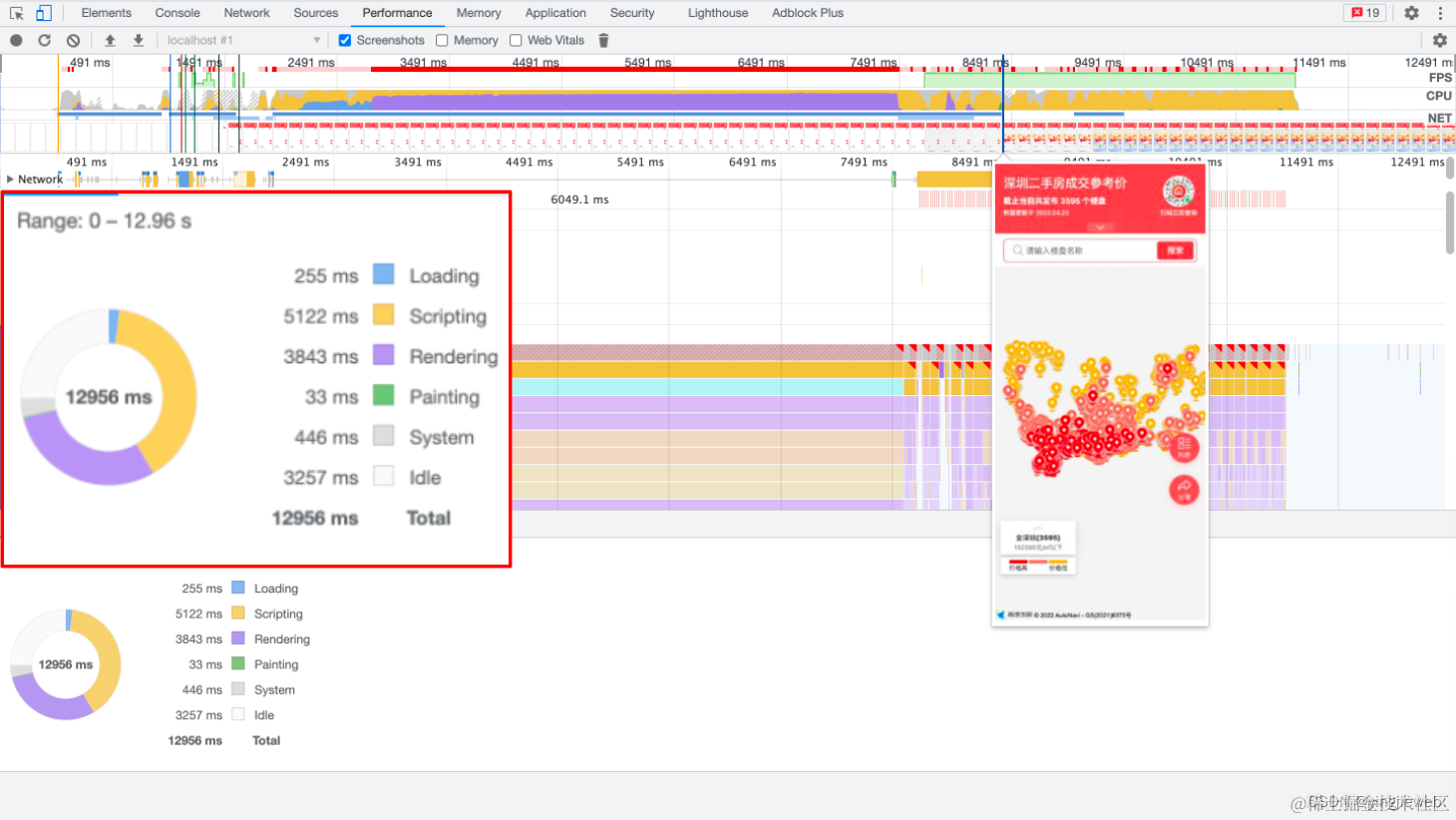
Task: Click the flame chart vertical scrollbar
Action: coord(1450,224)
